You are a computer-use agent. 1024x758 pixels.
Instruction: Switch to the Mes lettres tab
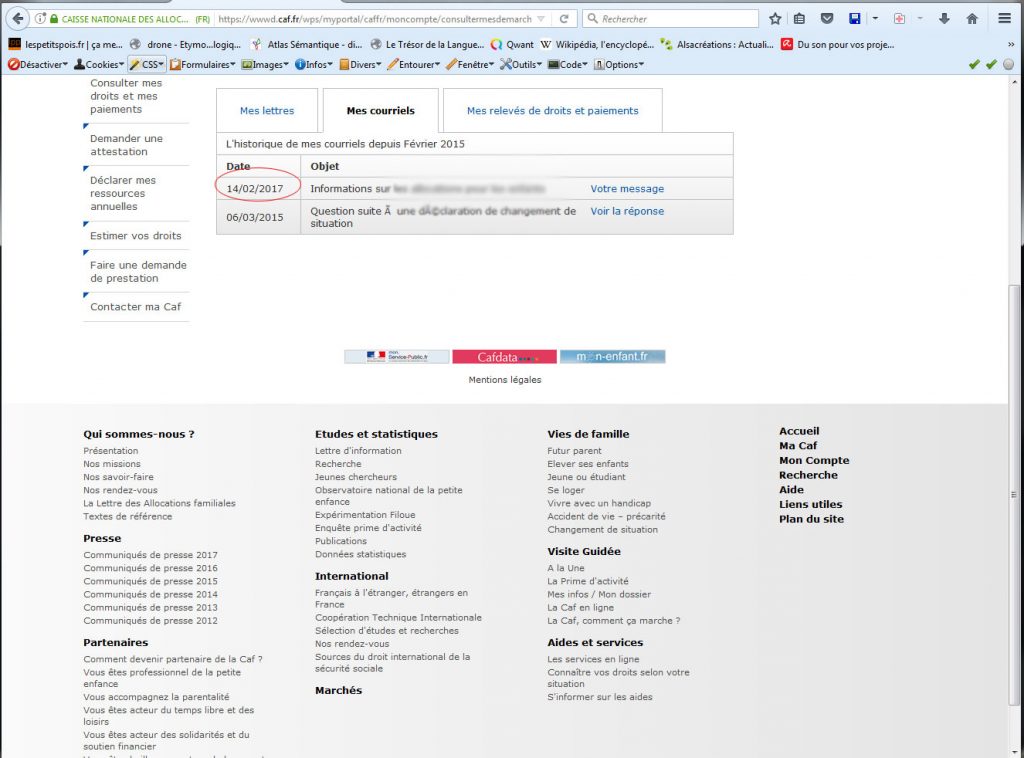pyautogui.click(x=267, y=111)
